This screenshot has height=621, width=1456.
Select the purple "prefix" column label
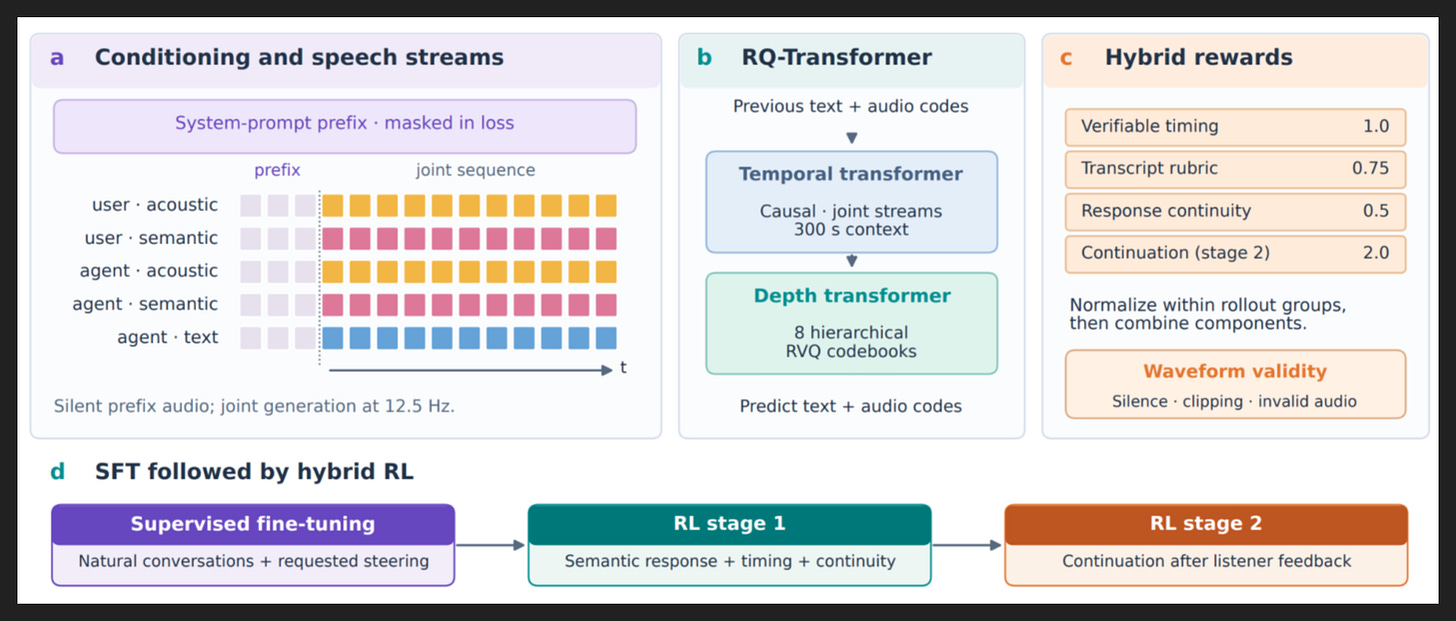click(x=277, y=170)
